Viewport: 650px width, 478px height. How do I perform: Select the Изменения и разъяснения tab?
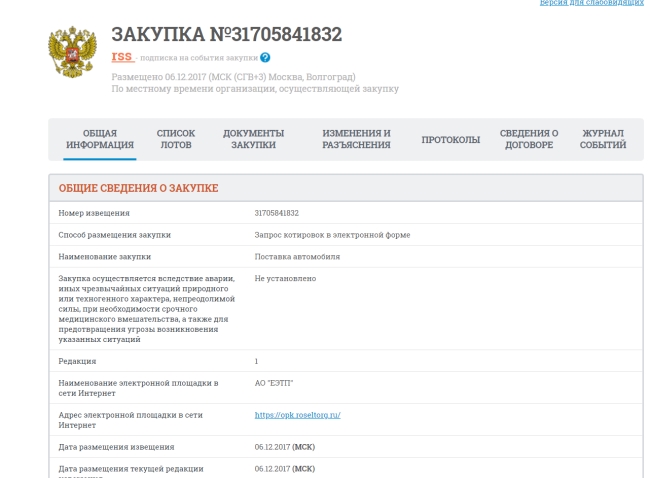point(357,139)
